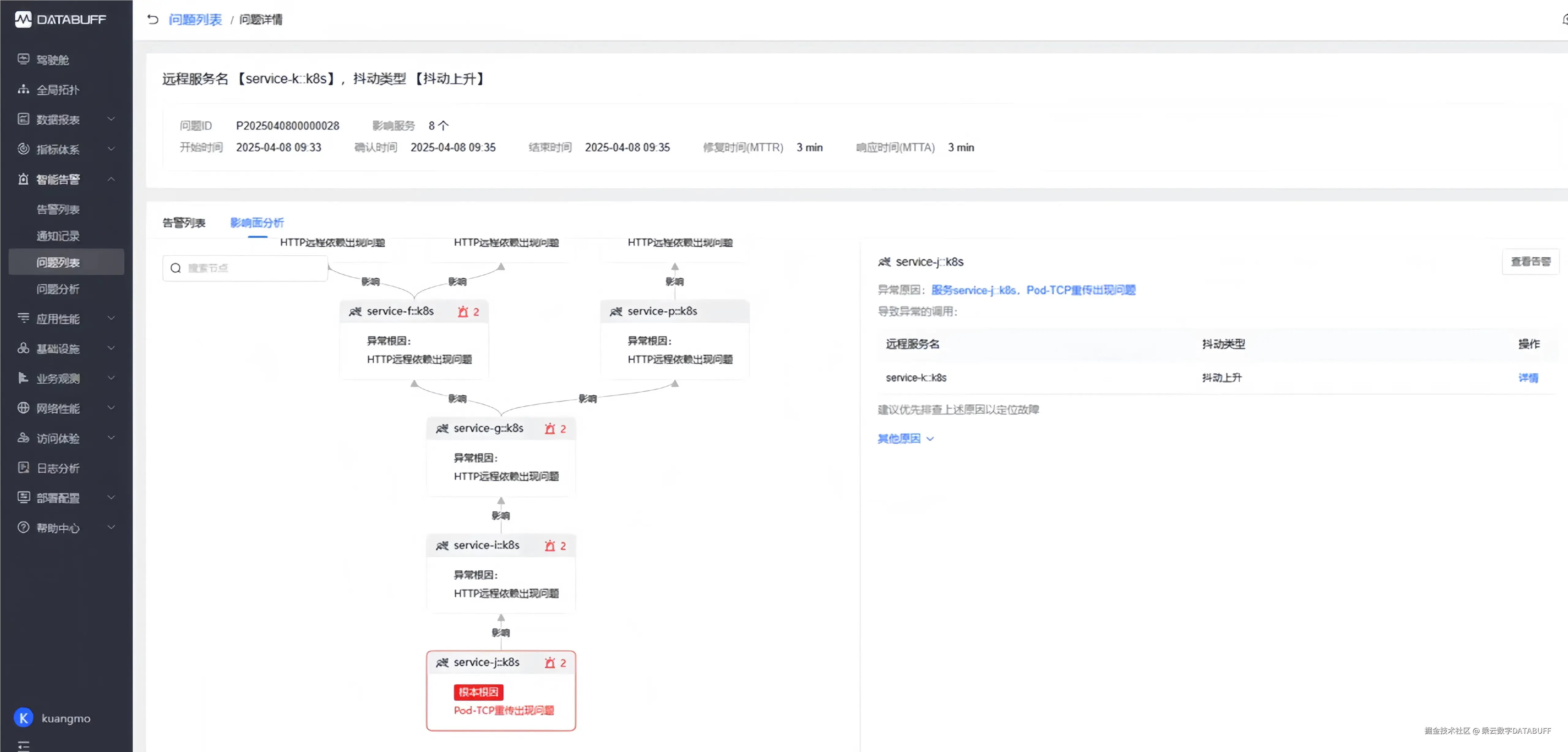
Task: Open the 驾驶舱 dashboard icon
Action: click(x=24, y=59)
